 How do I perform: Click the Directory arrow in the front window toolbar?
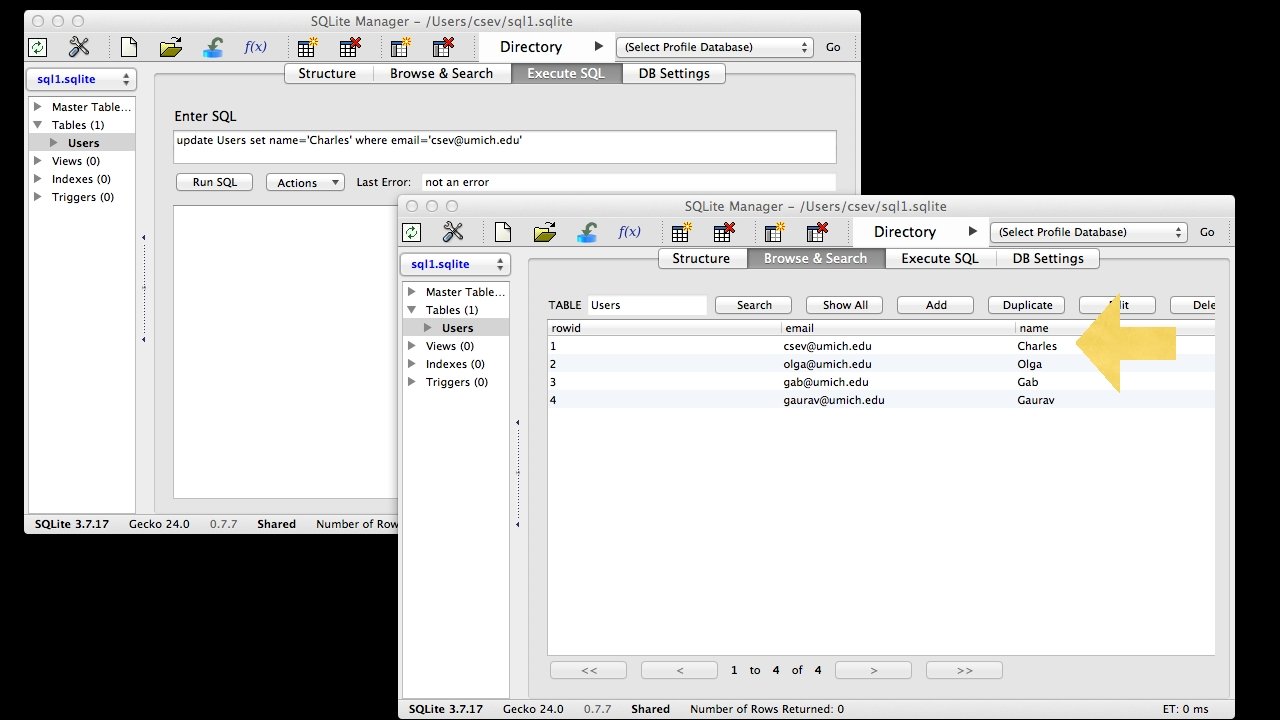(973, 232)
